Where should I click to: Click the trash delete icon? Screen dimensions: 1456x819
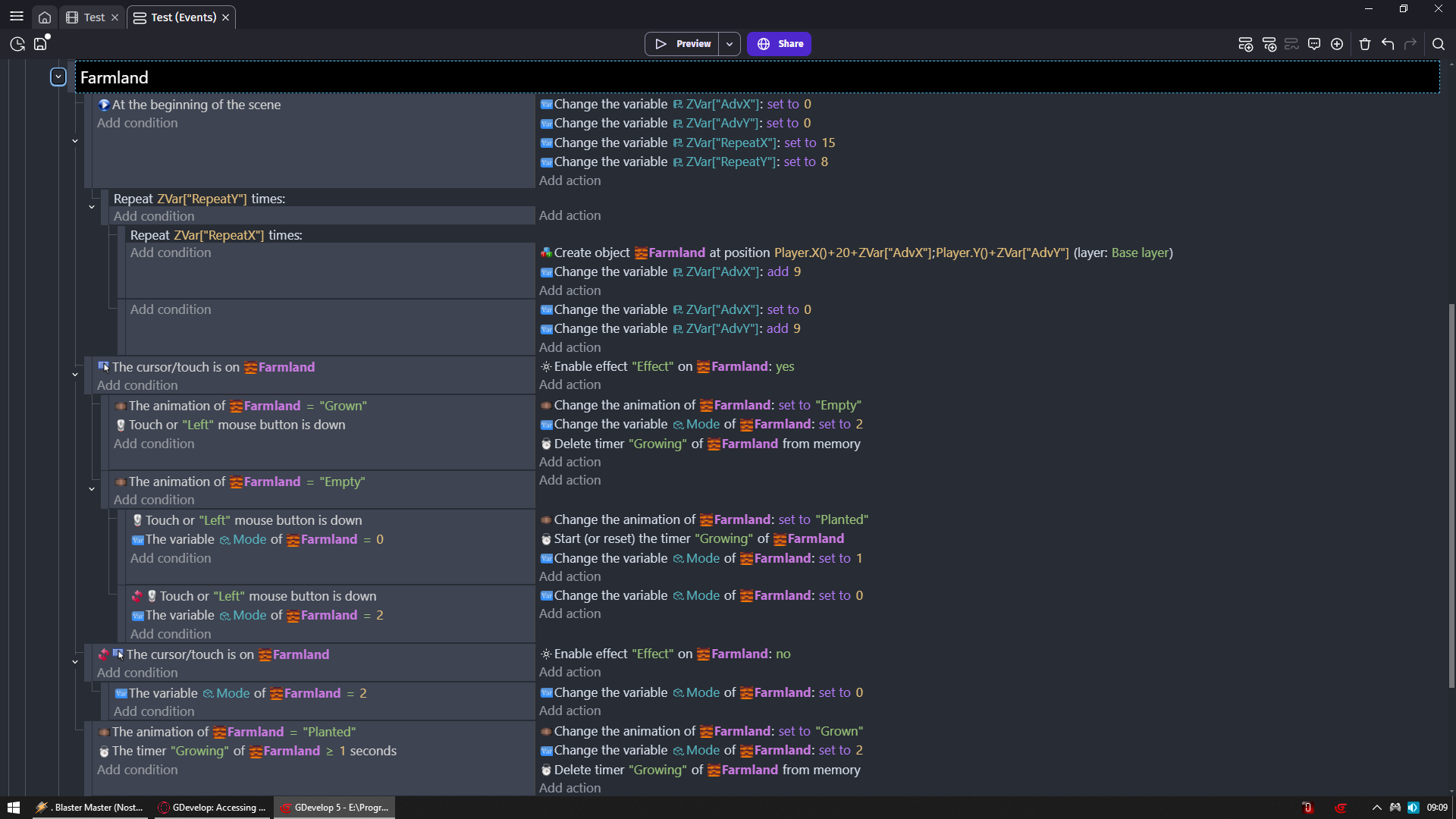(x=1365, y=44)
